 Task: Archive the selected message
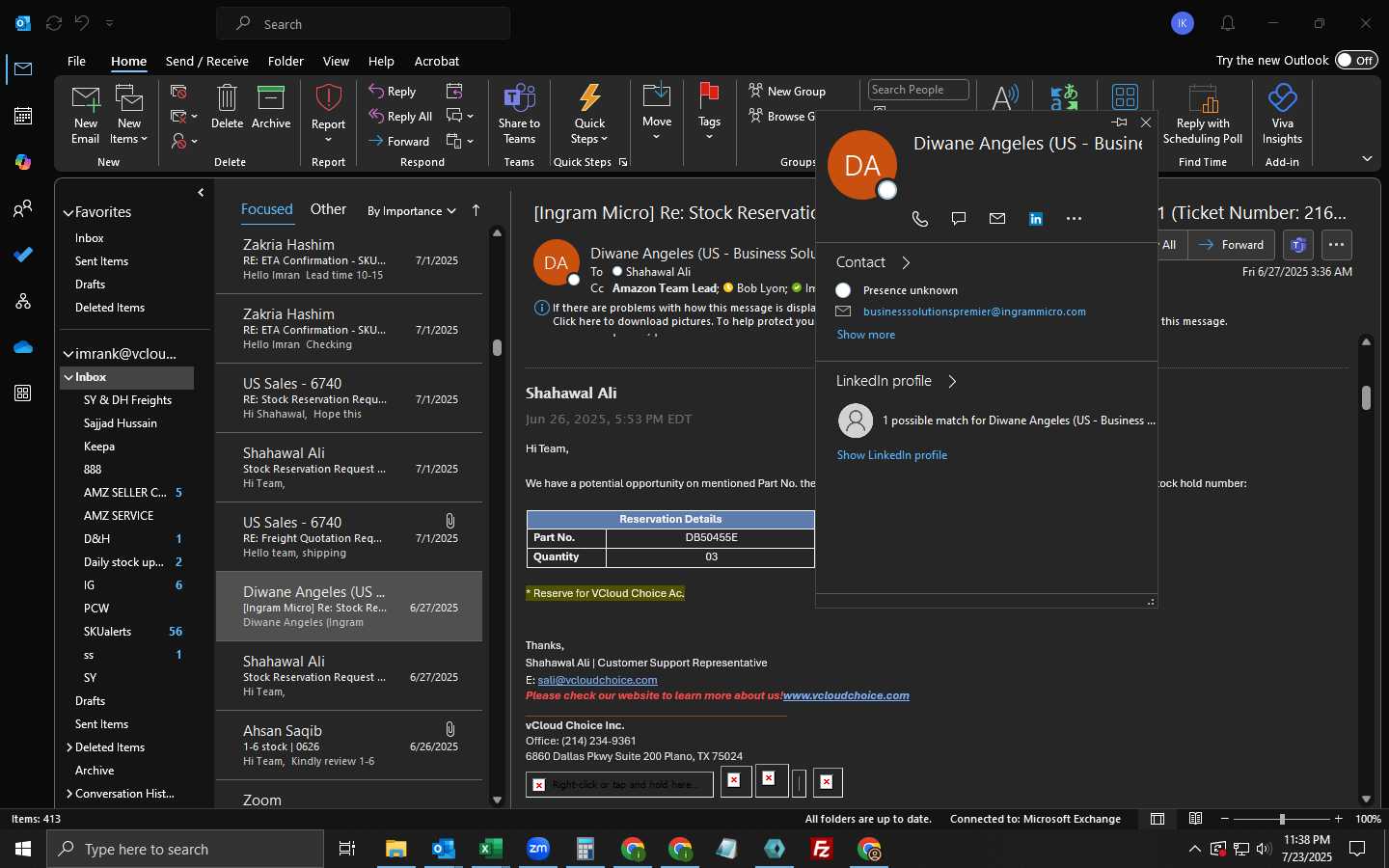click(x=271, y=107)
